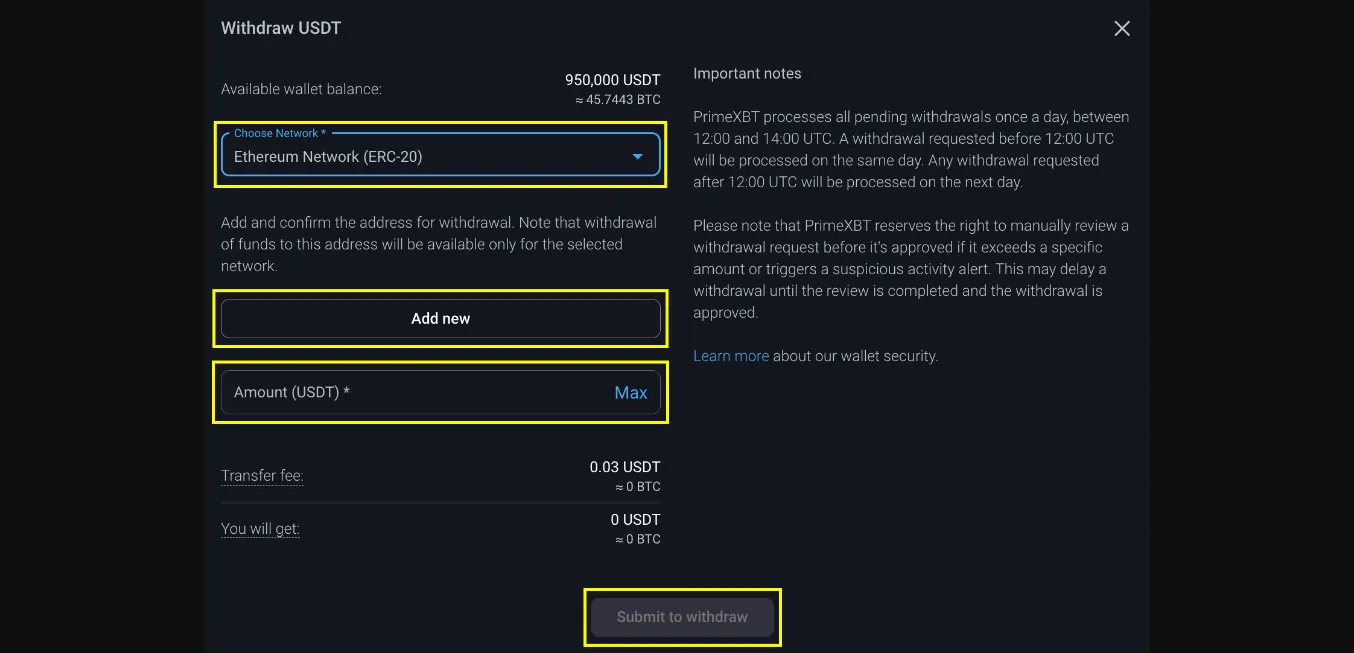Image resolution: width=1354 pixels, height=653 pixels.
Task: Select the Ethereum Network (ERC-20) field
Action: click(x=440, y=154)
